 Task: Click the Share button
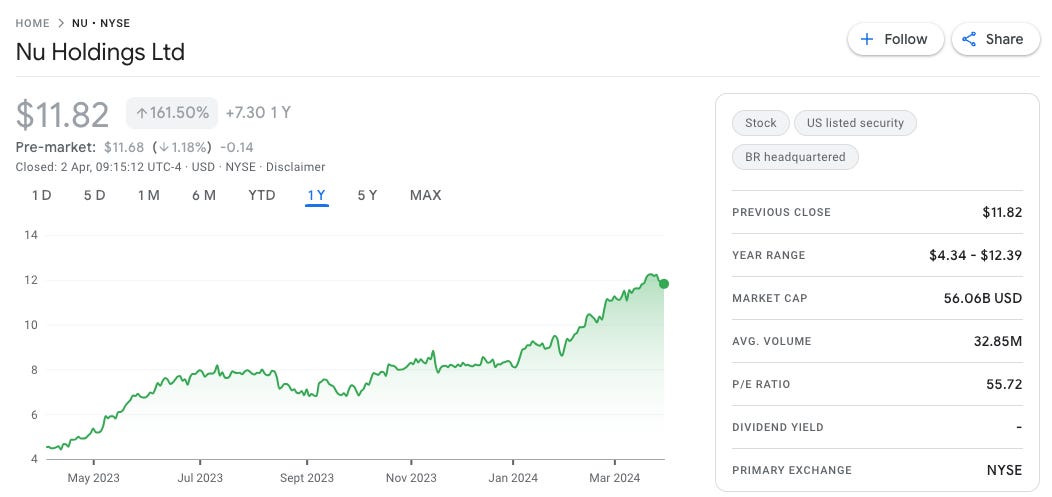click(995, 39)
